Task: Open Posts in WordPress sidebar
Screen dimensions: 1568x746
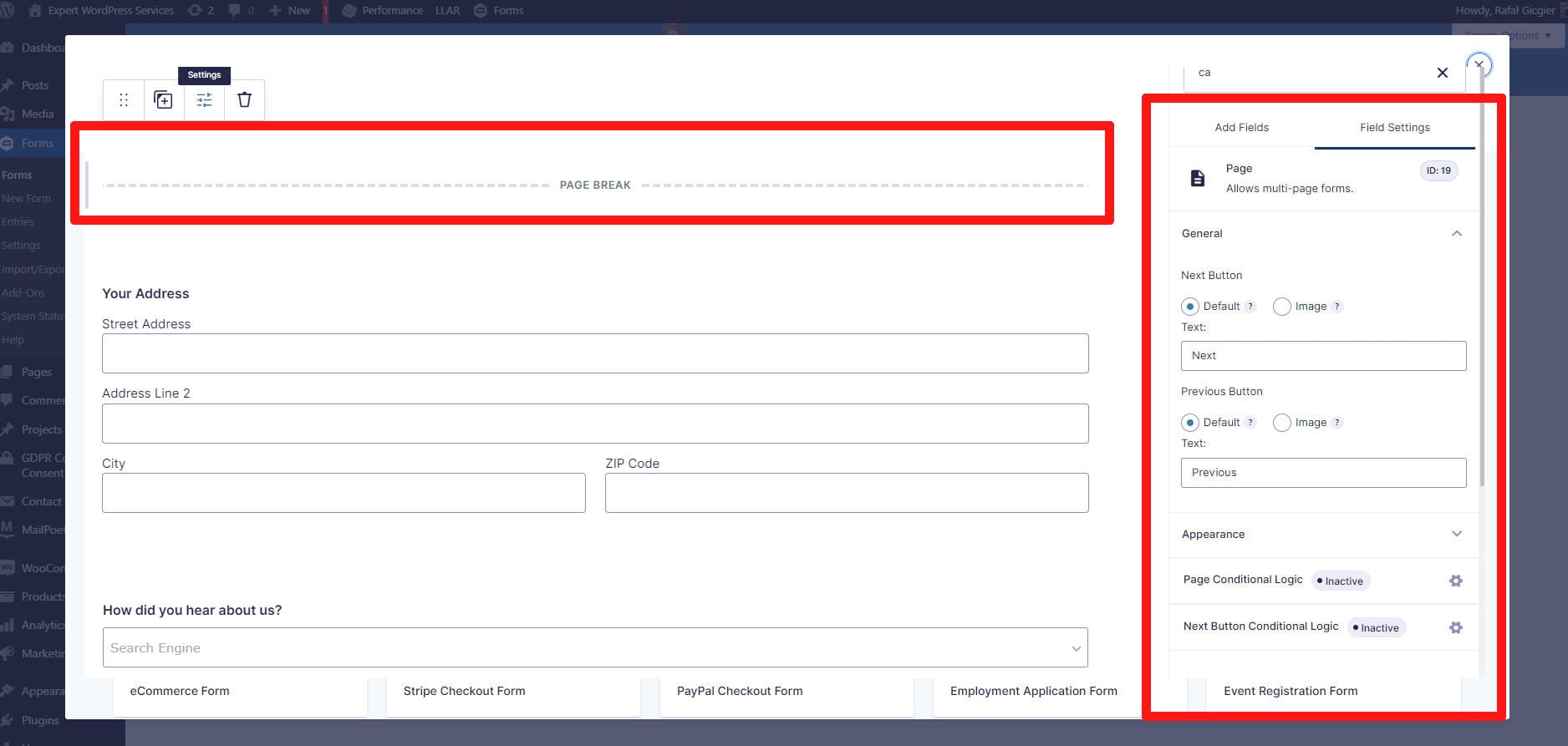Action: (x=34, y=85)
